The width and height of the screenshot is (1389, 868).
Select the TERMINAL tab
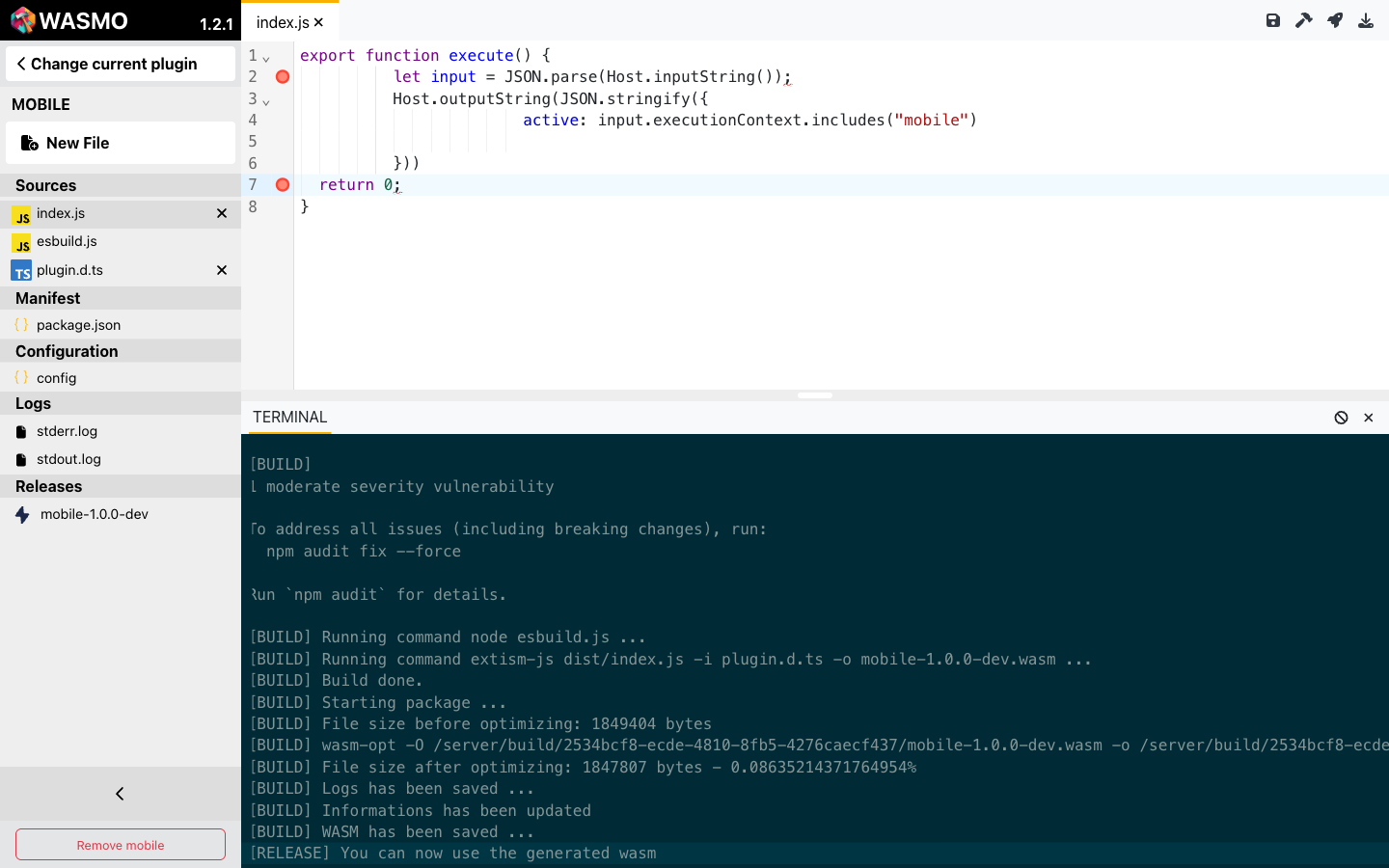pyautogui.click(x=289, y=418)
